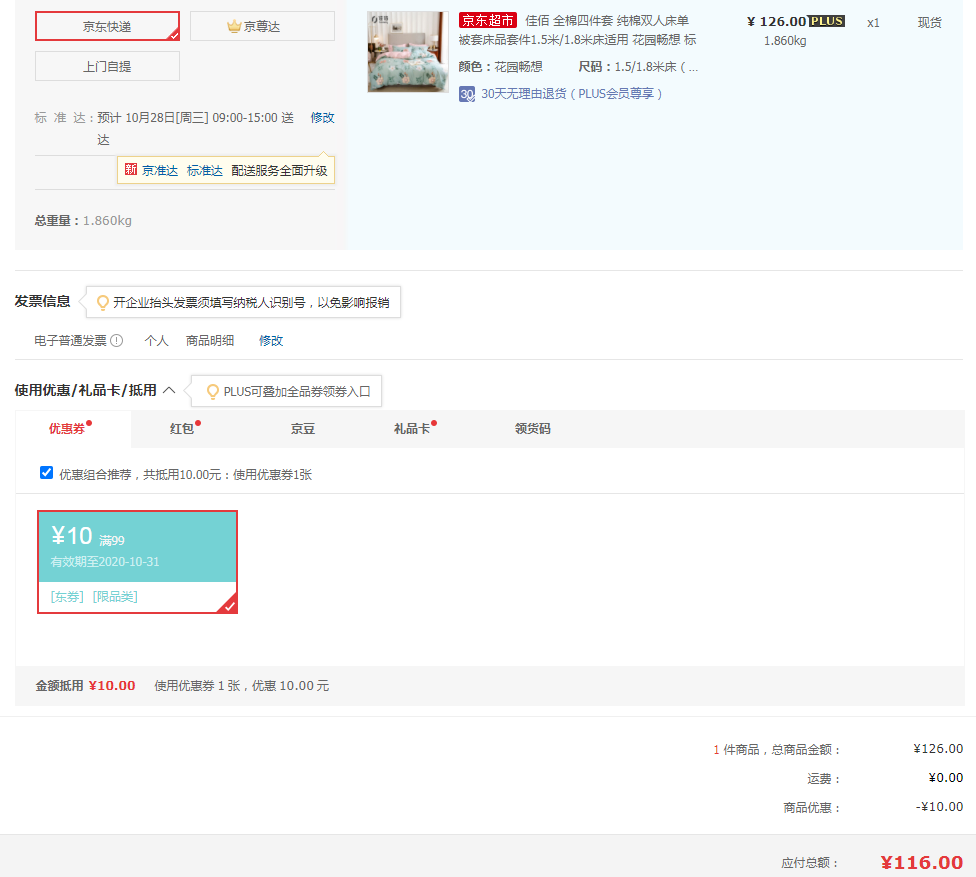
Task: Click the crown icon on 京尊达
Action: (234, 26)
